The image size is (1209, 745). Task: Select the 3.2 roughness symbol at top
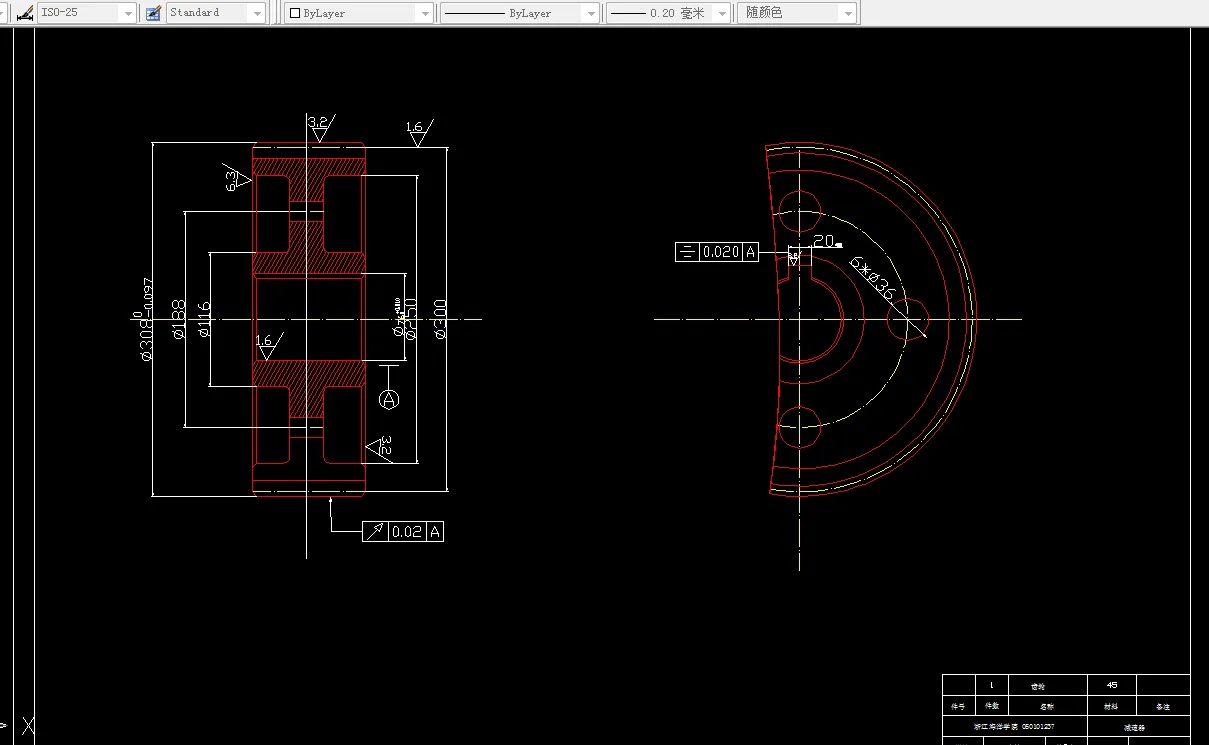pyautogui.click(x=319, y=128)
